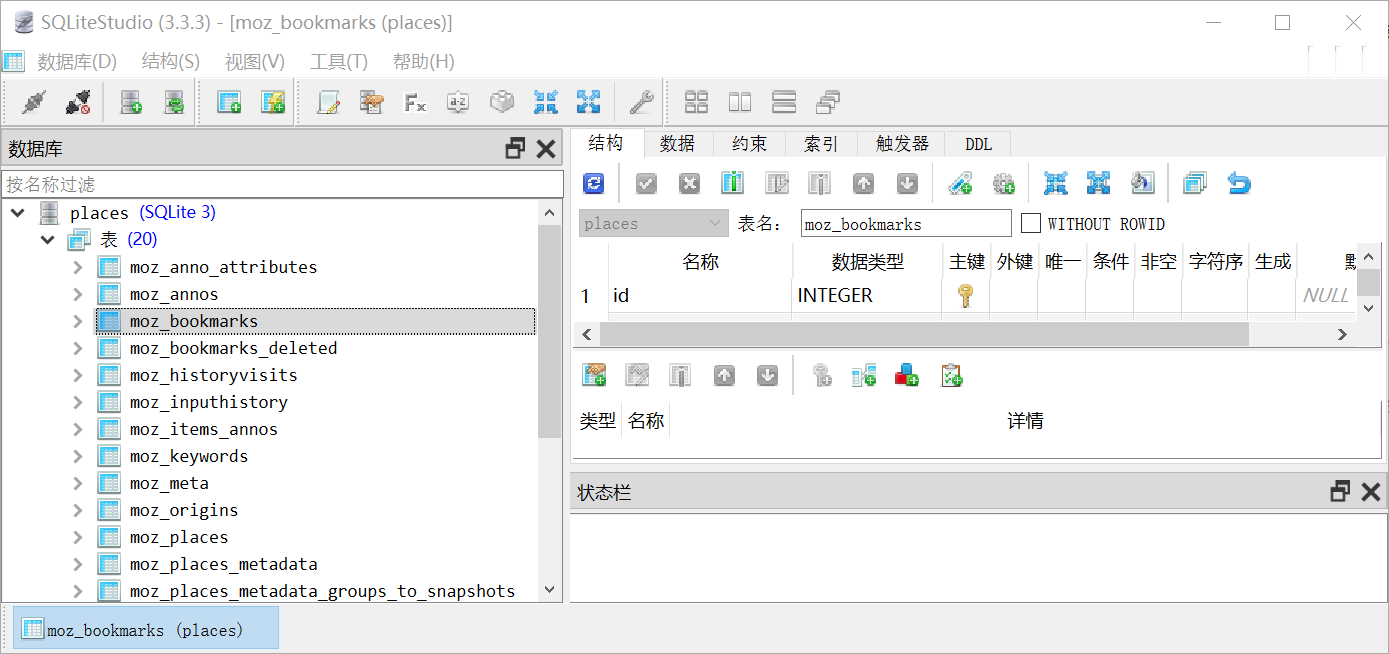
Task: Click the create new table icon
Action: 229,102
